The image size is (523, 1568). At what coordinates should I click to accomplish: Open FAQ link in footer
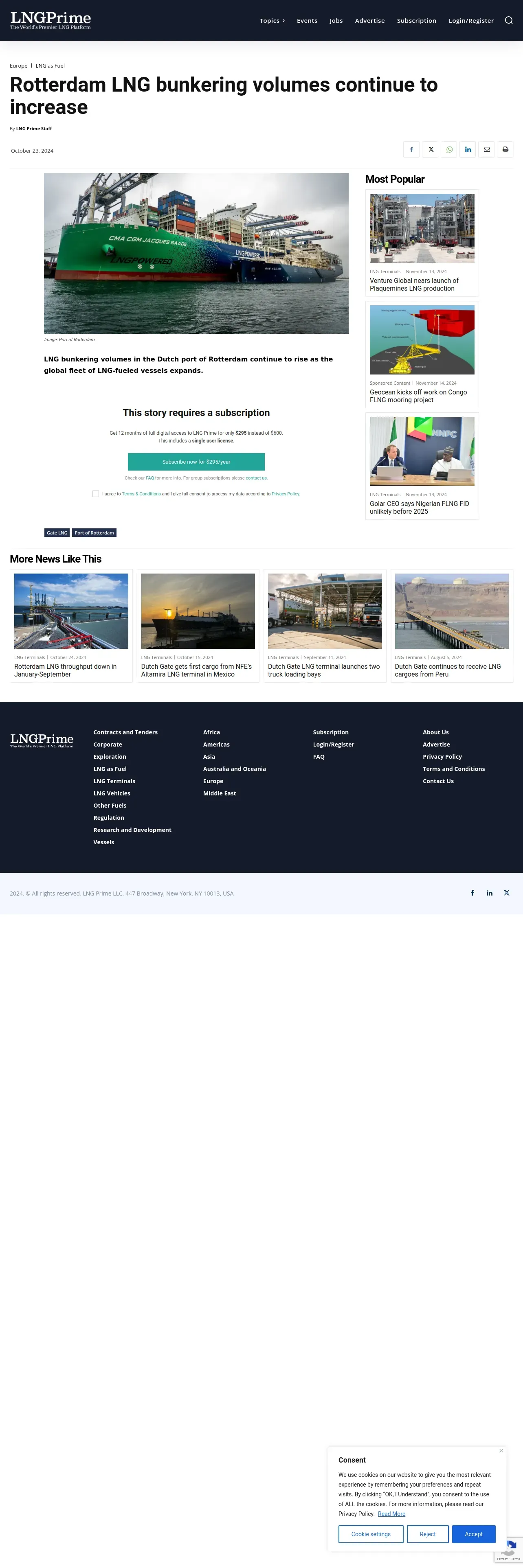point(319,757)
